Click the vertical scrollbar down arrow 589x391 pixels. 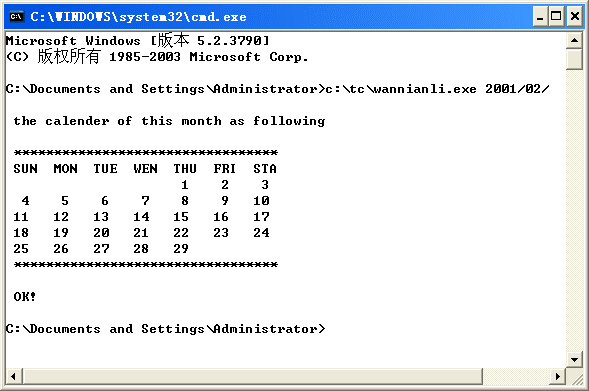574,359
